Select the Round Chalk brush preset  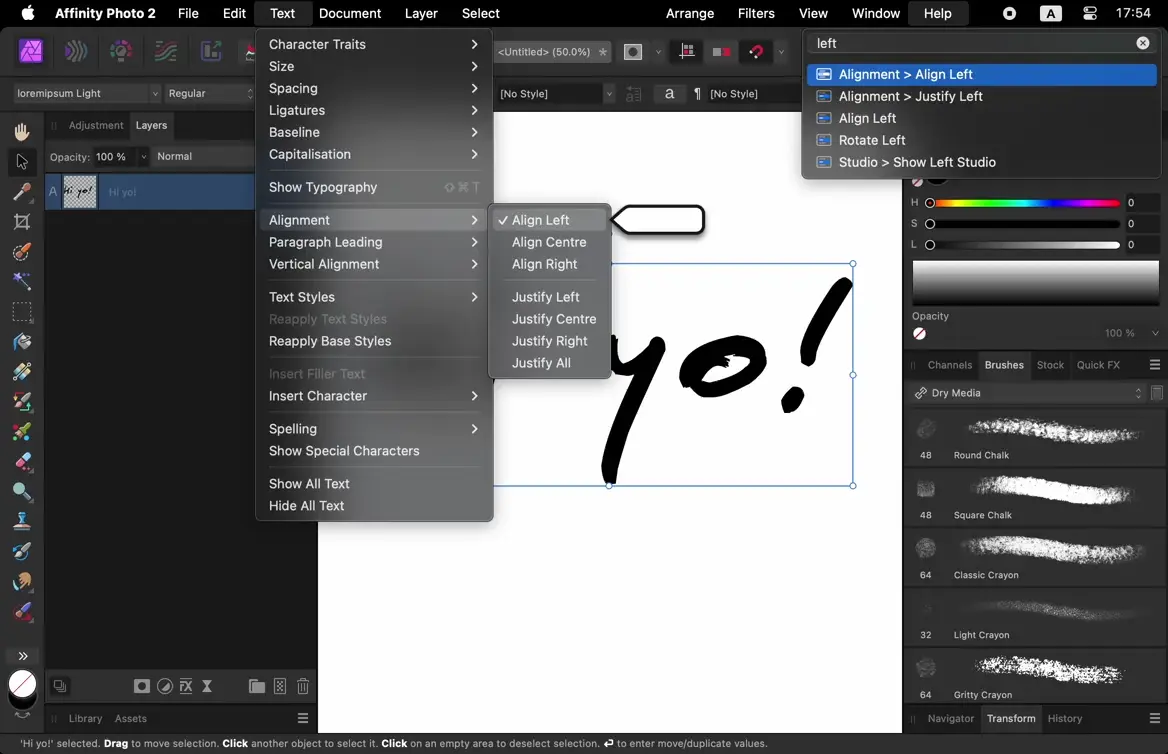(1035, 437)
